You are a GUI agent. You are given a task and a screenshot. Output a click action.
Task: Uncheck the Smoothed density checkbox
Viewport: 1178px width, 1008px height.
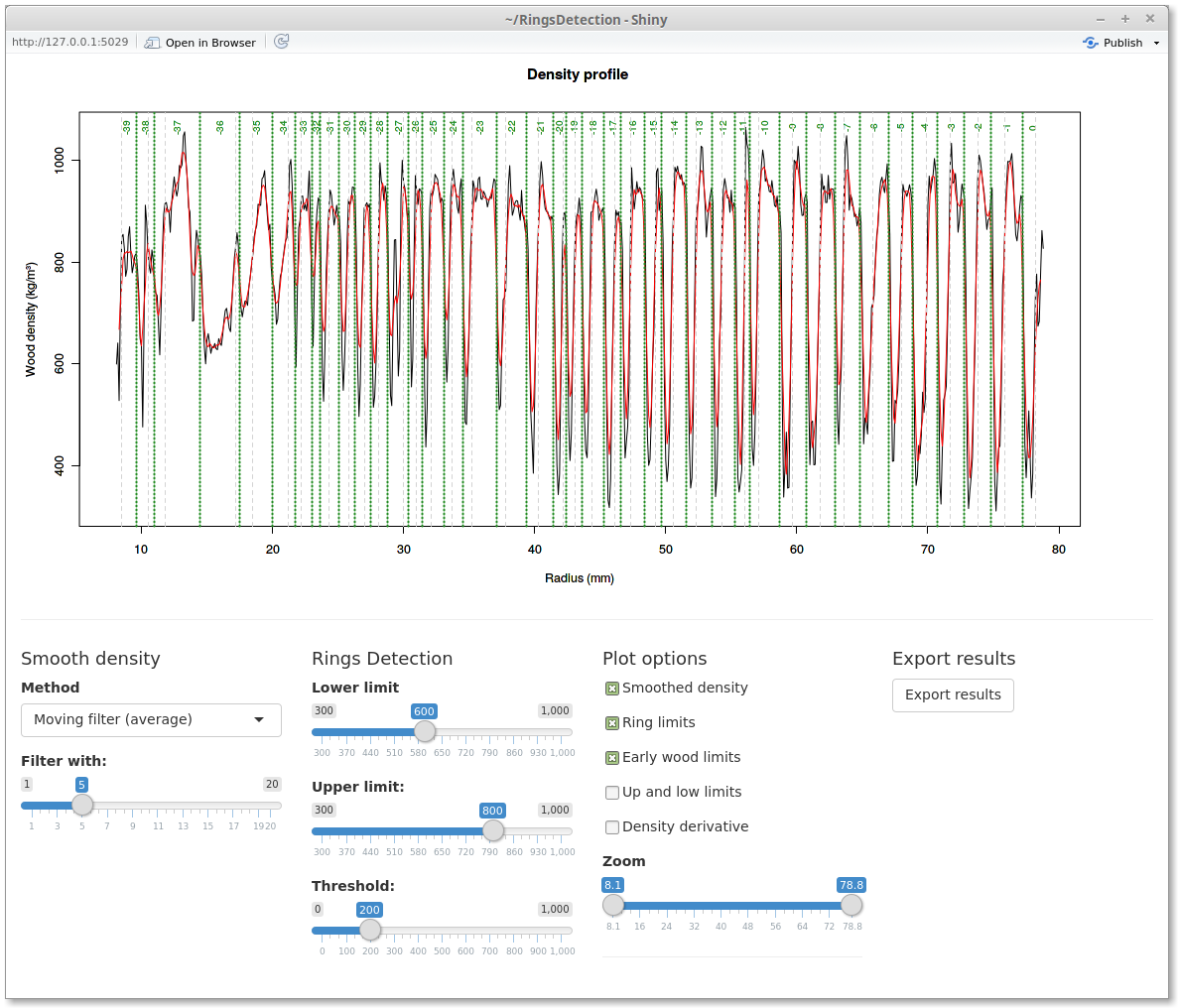612,688
